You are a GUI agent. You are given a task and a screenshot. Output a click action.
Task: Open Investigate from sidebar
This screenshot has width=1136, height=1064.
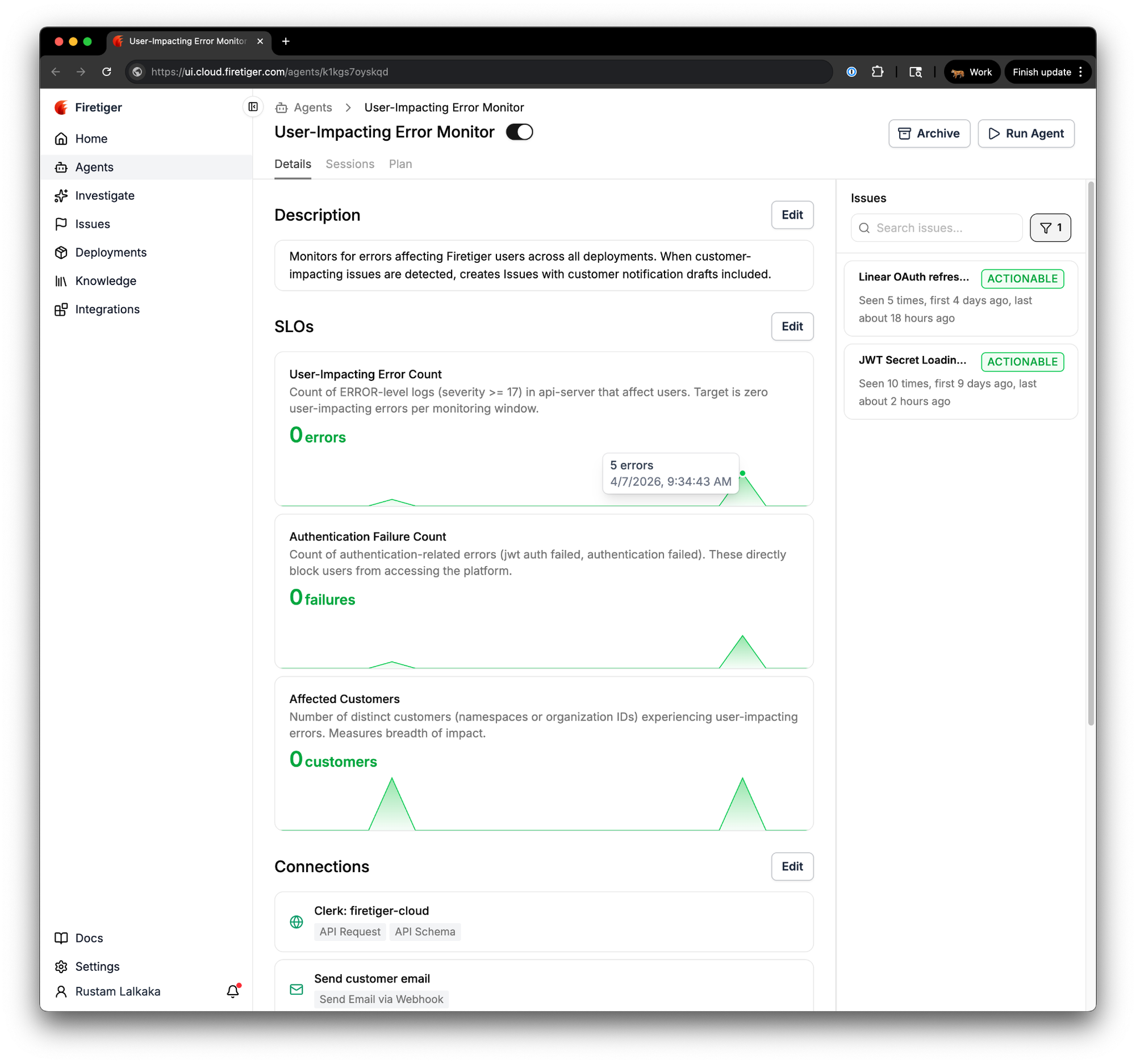105,195
